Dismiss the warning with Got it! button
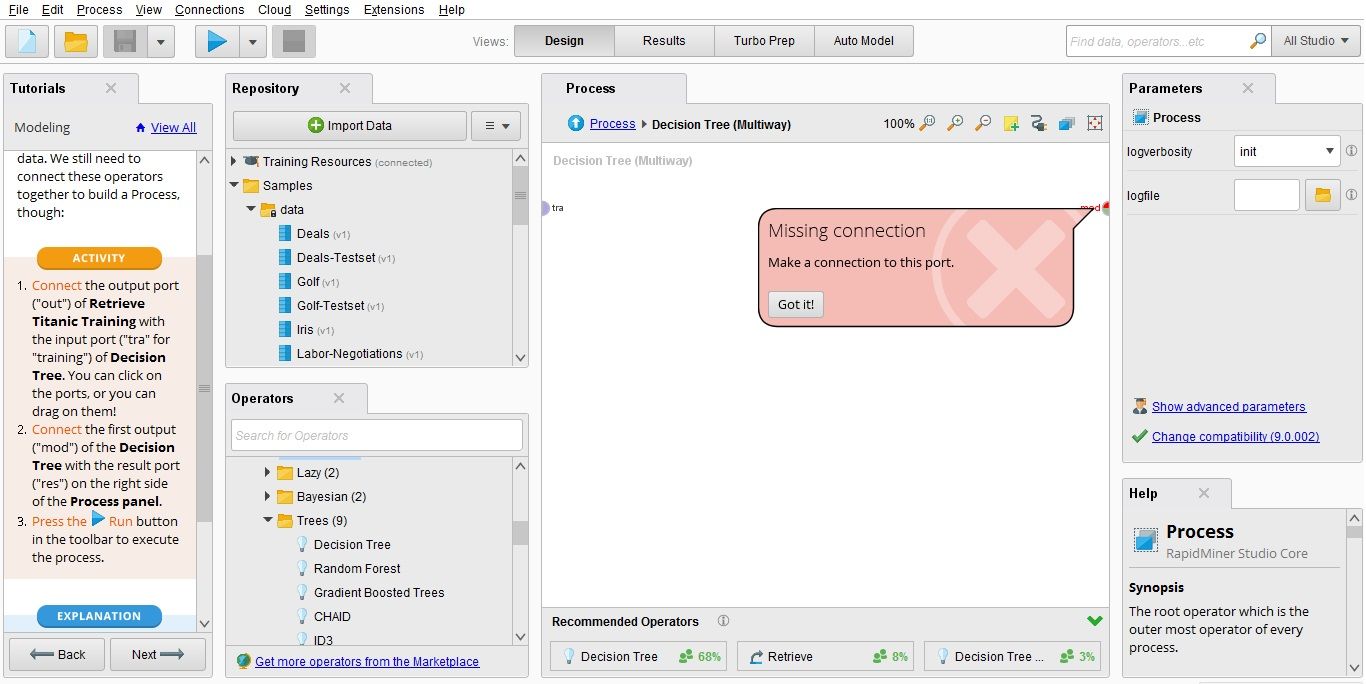The image size is (1366, 684). point(796,304)
